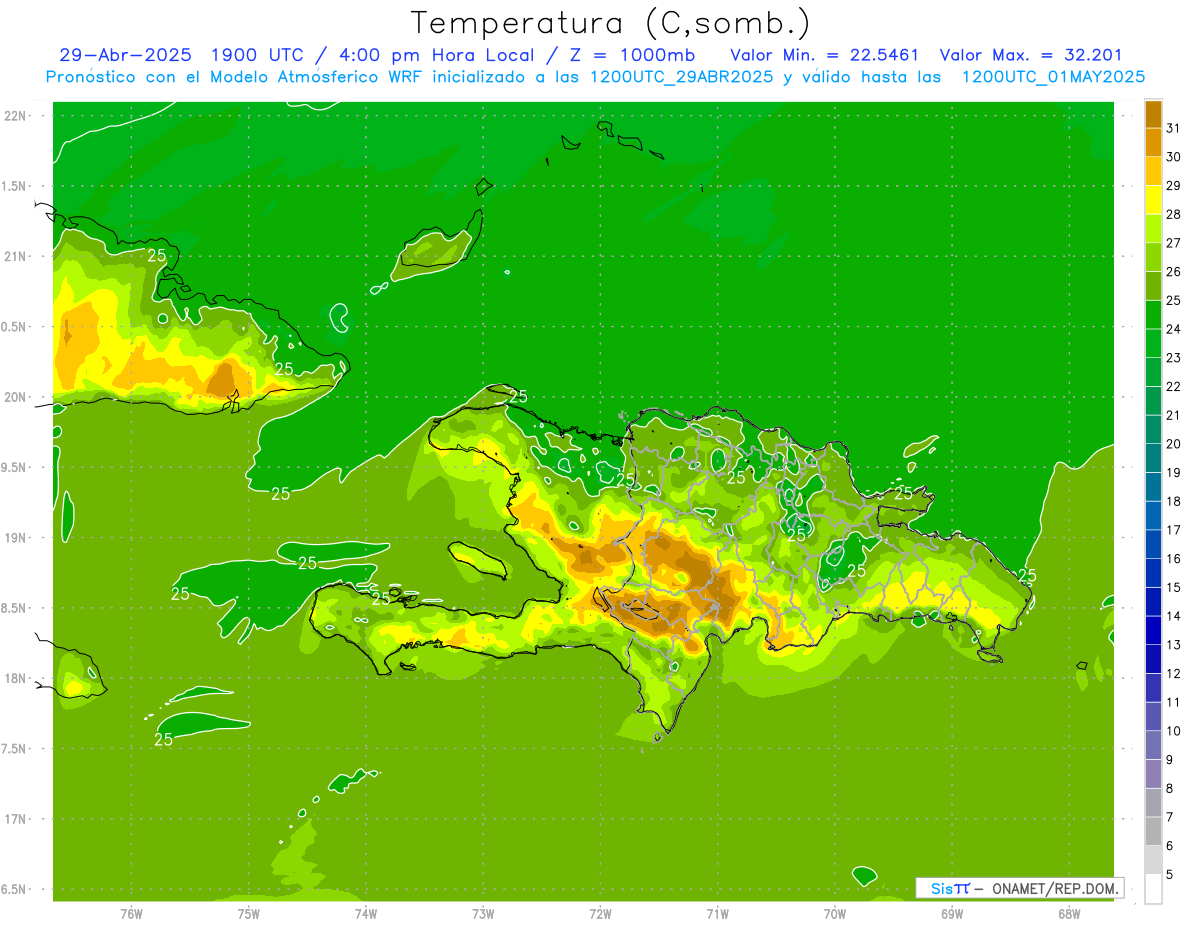Select the "Z = 1000mb" level label
The height and width of the screenshot is (927, 1200).
pyautogui.click(x=634, y=55)
